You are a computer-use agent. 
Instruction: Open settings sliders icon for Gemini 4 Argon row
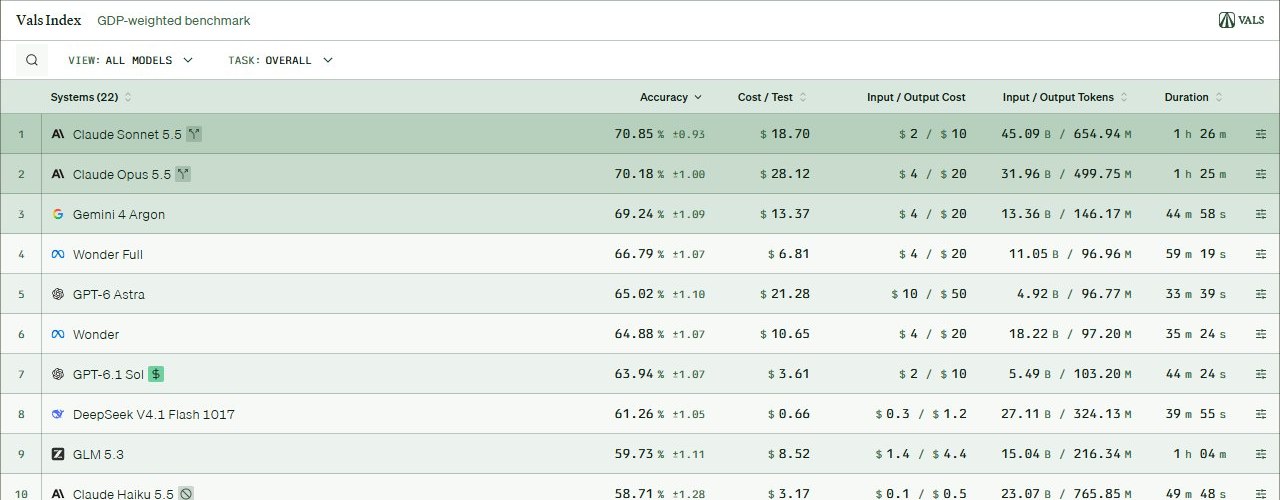(1260, 214)
